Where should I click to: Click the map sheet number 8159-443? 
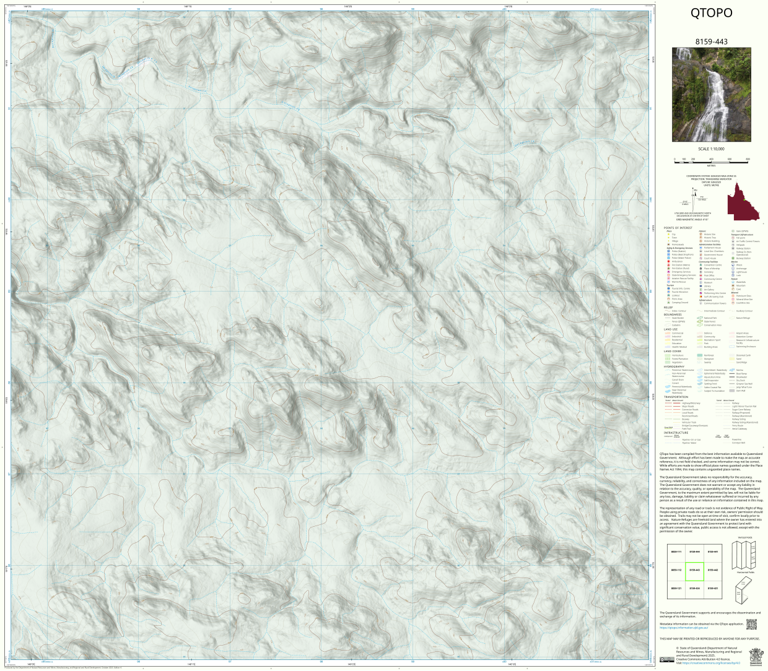711,42
